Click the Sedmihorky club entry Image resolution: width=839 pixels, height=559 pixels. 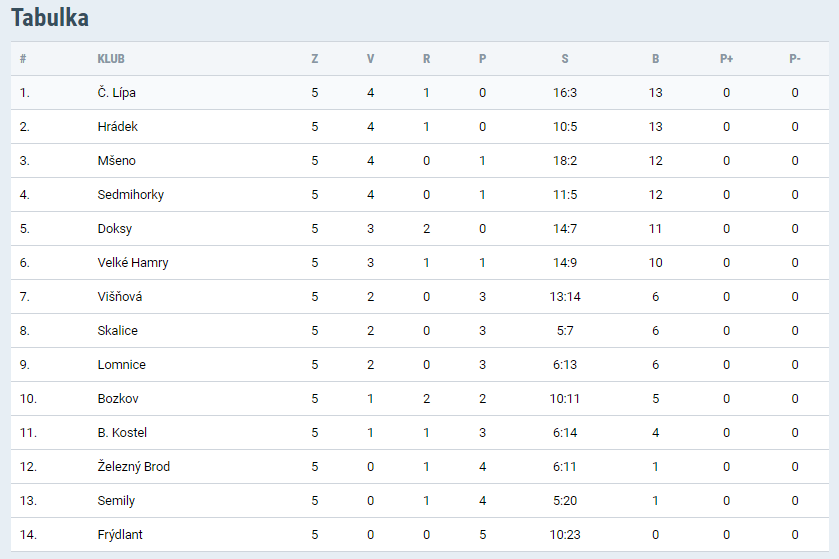(x=130, y=195)
